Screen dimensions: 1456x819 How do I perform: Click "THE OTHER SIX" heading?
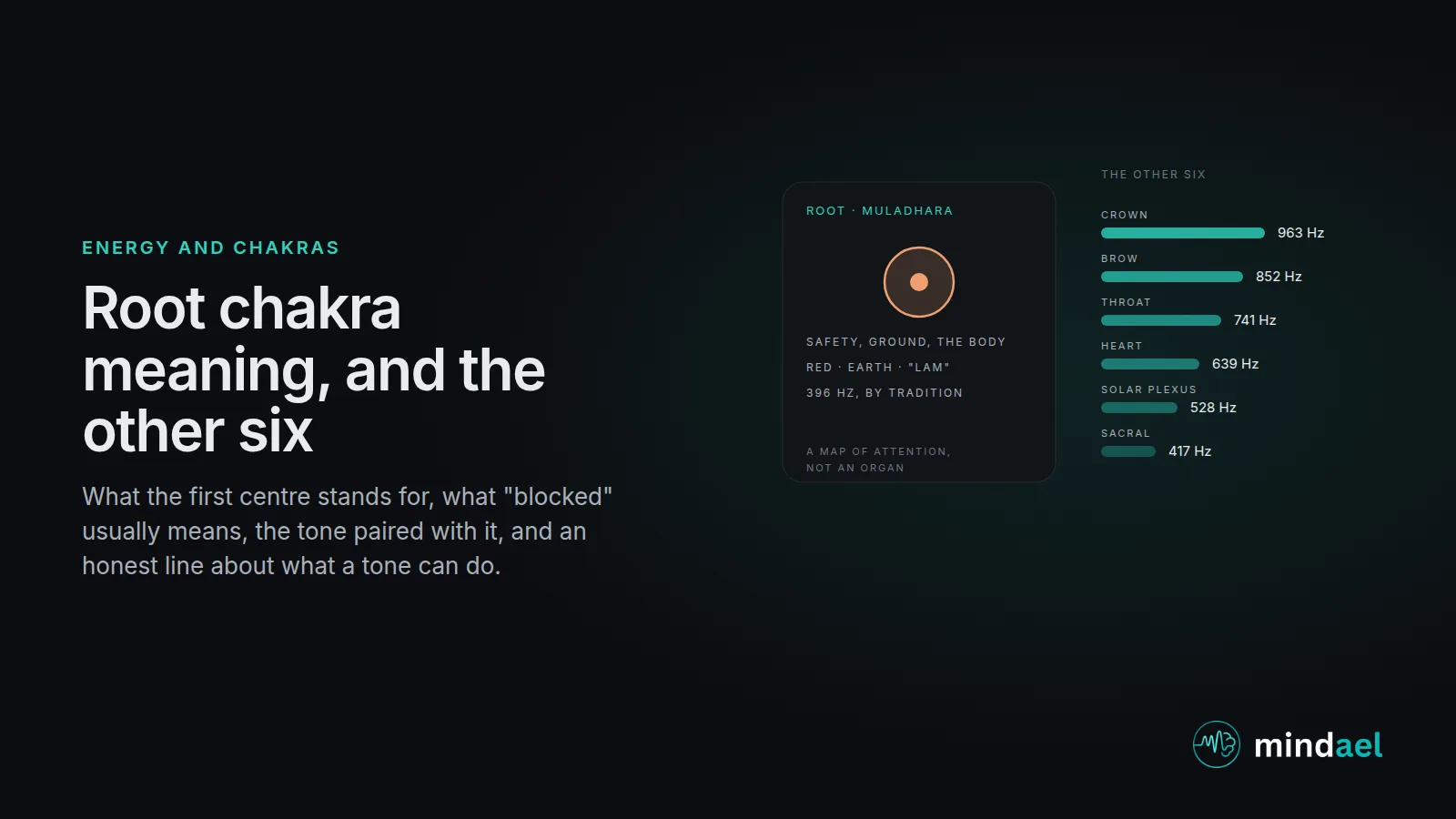1153,175
